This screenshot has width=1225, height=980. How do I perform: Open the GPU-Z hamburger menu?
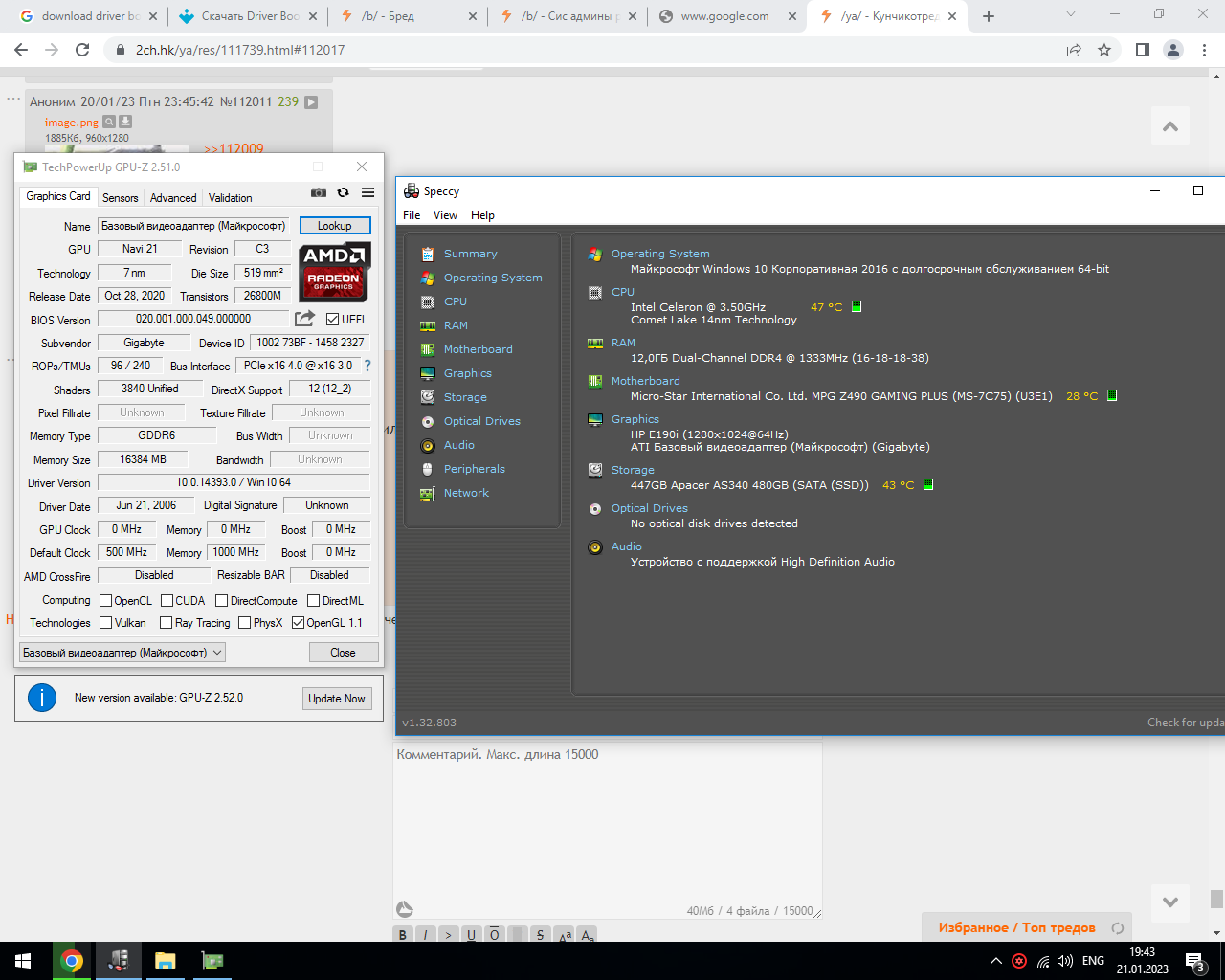pos(367,192)
